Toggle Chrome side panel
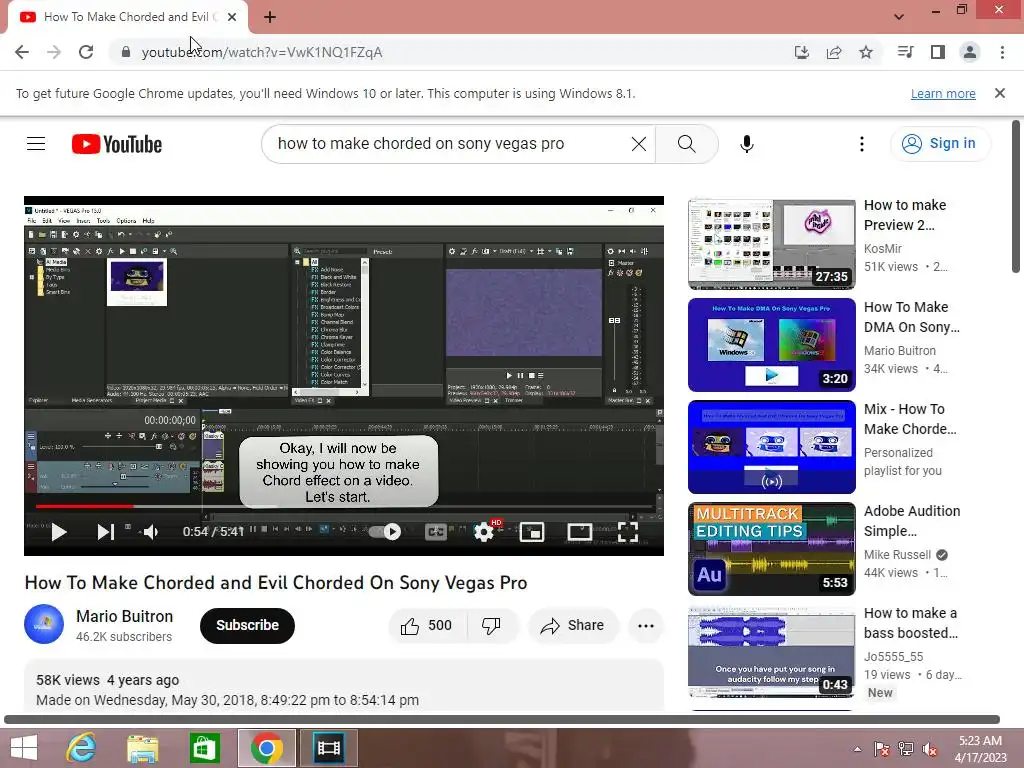The image size is (1024, 768). point(938,52)
